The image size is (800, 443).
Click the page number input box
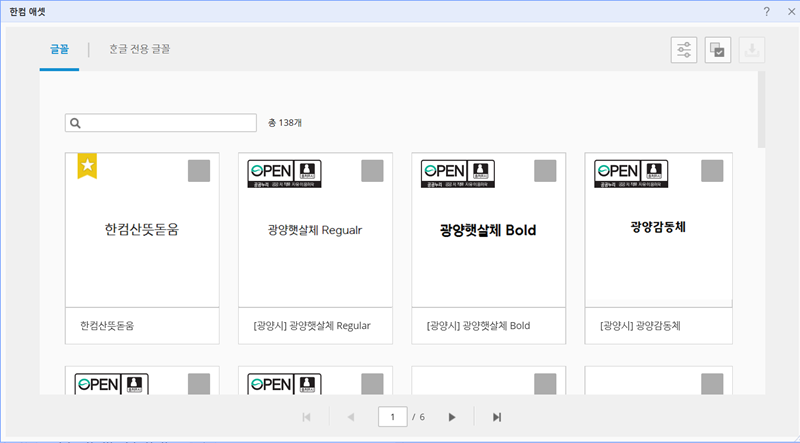point(392,417)
